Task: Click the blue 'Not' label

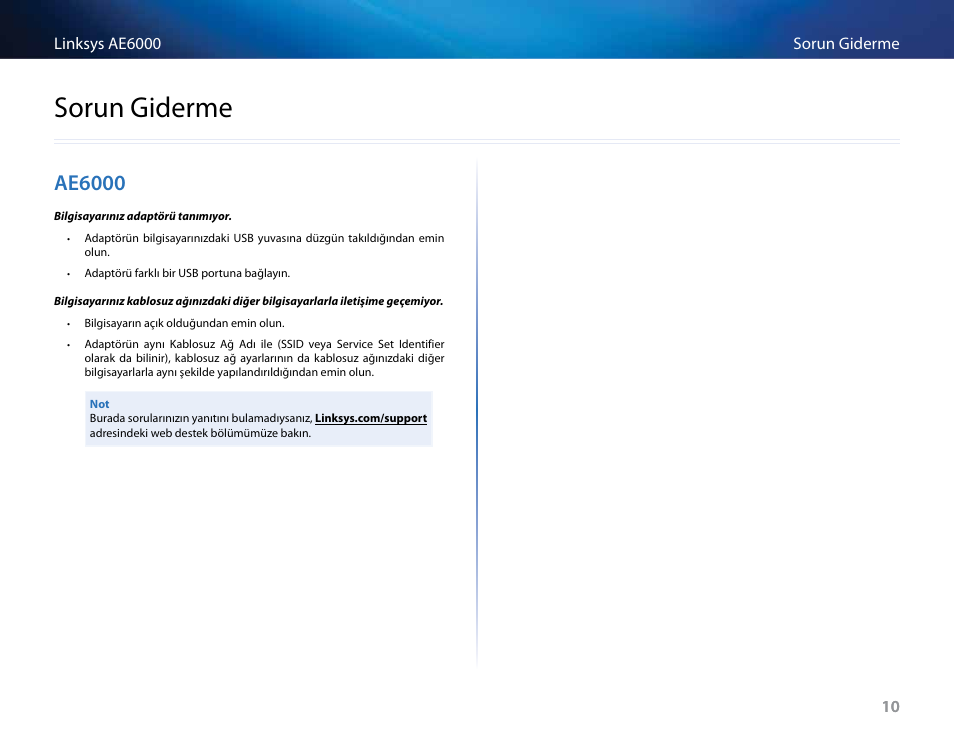Action: pyautogui.click(x=99, y=404)
